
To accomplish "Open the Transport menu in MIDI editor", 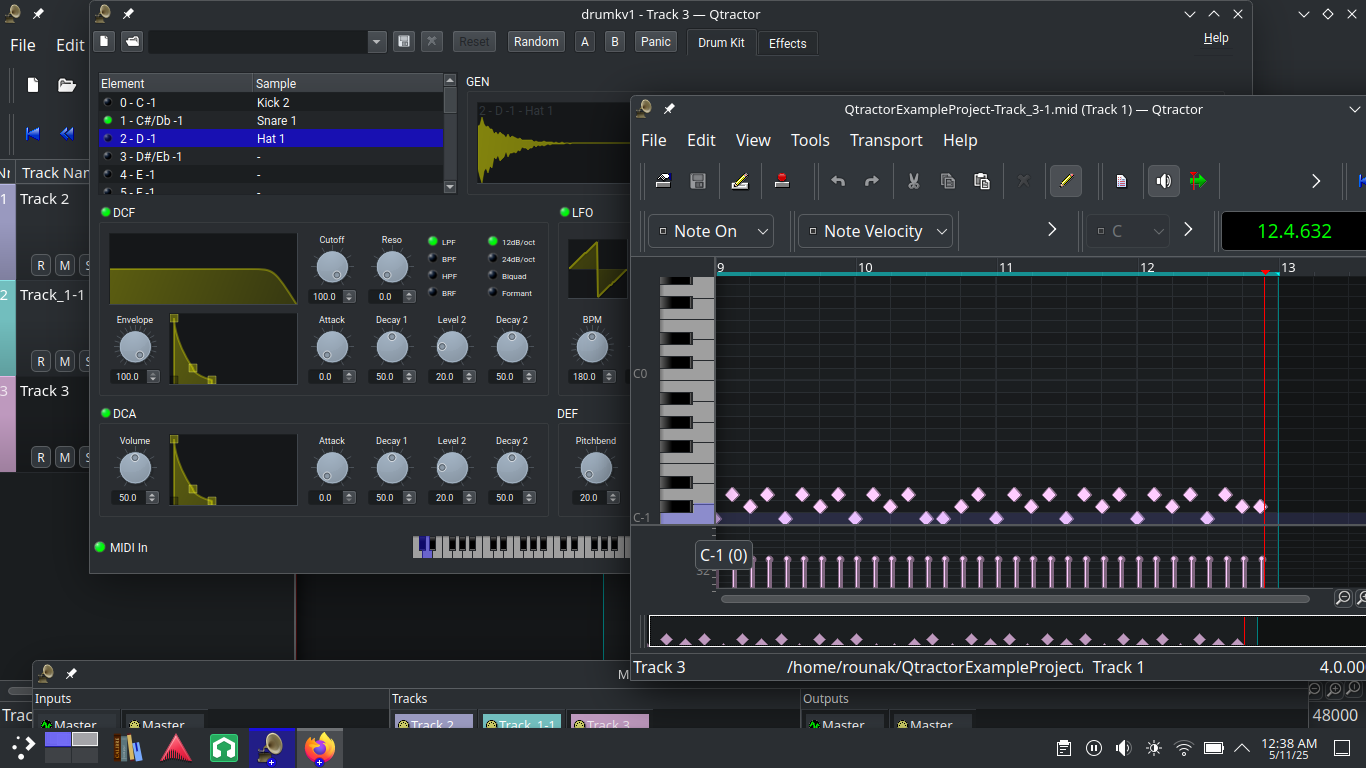I will click(886, 140).
